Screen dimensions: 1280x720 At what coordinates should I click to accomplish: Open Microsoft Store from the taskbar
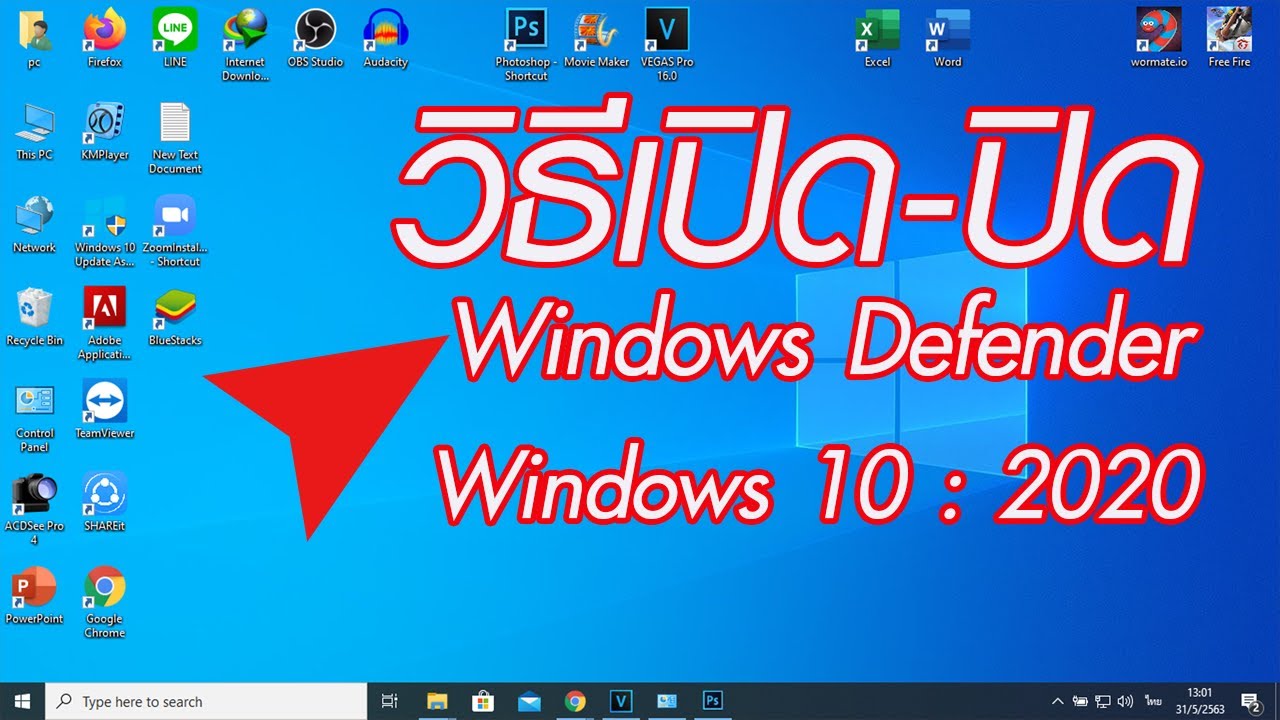point(483,701)
